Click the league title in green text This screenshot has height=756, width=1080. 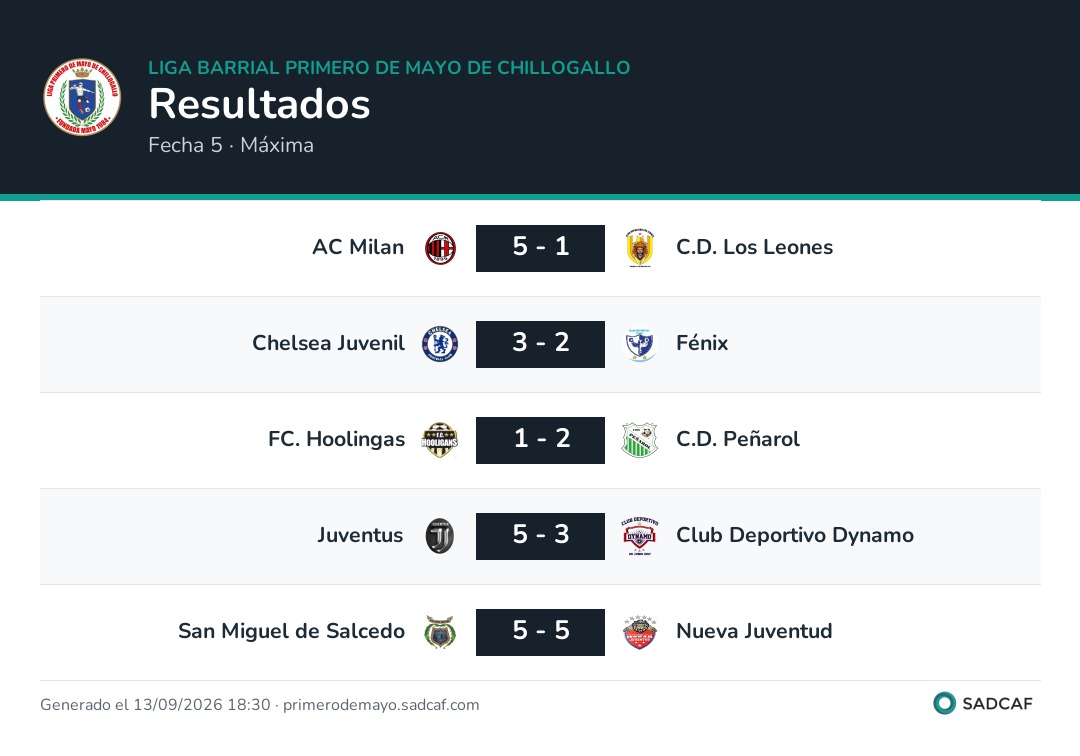[x=389, y=67]
